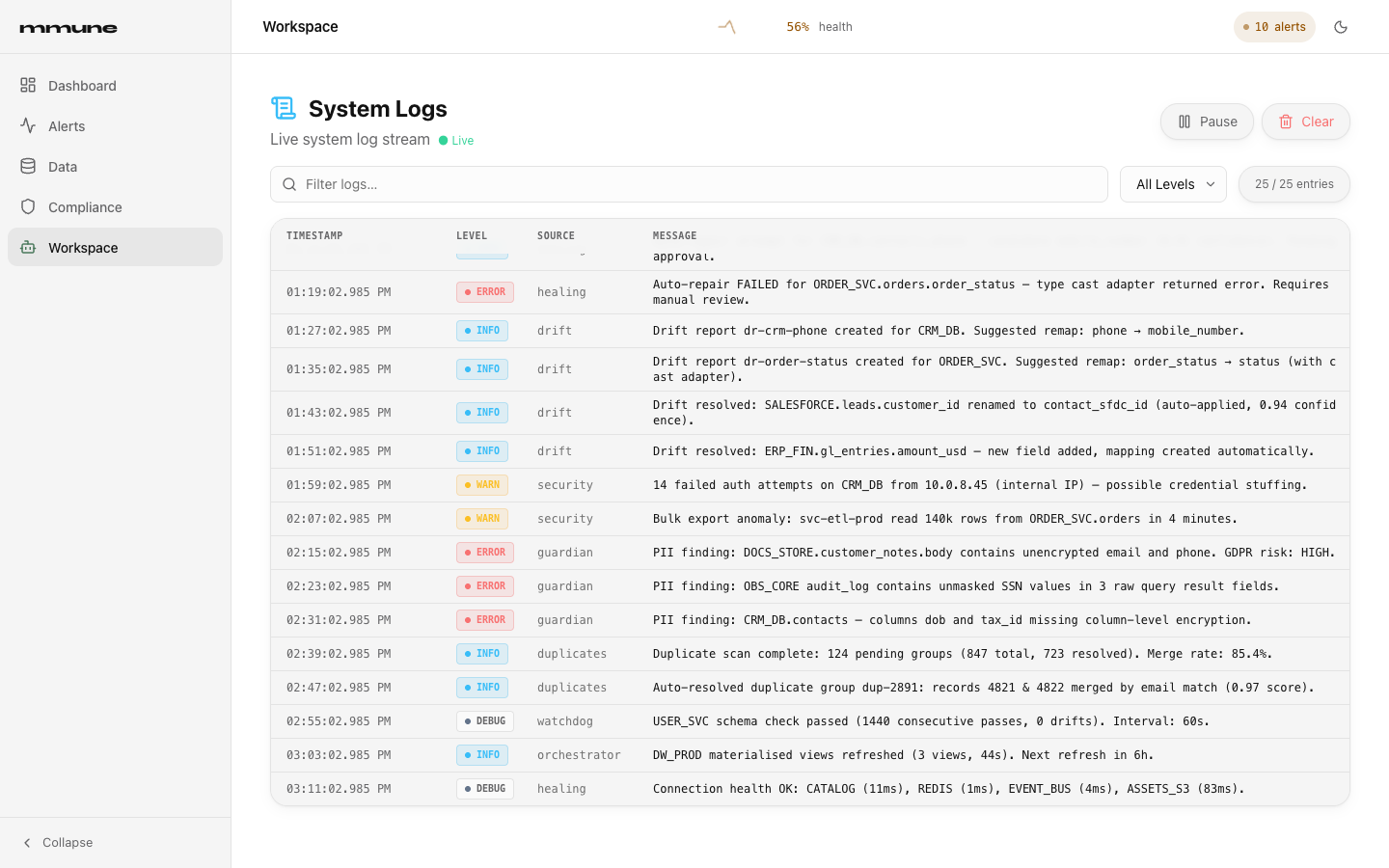Screen dimensions: 1389x868
Task: Click the Auto-repair FAILED message
Action: click(991, 292)
